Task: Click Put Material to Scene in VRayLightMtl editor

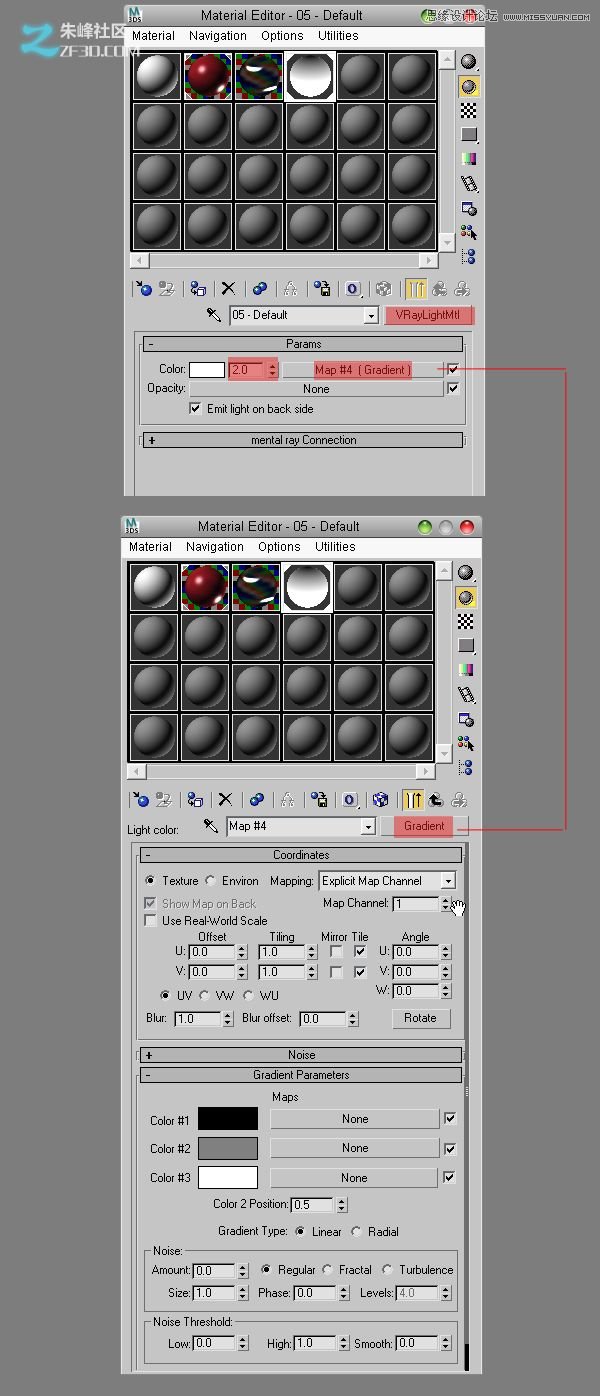Action: coord(166,289)
